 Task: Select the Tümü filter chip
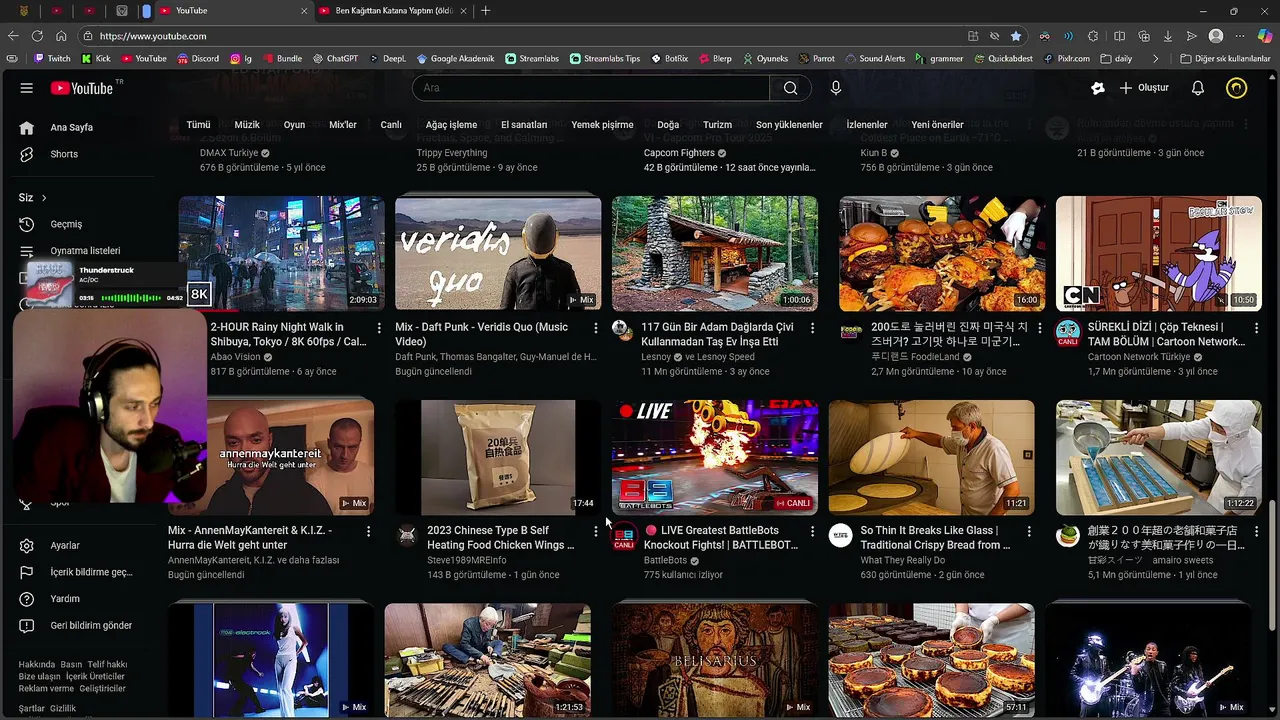click(x=198, y=125)
